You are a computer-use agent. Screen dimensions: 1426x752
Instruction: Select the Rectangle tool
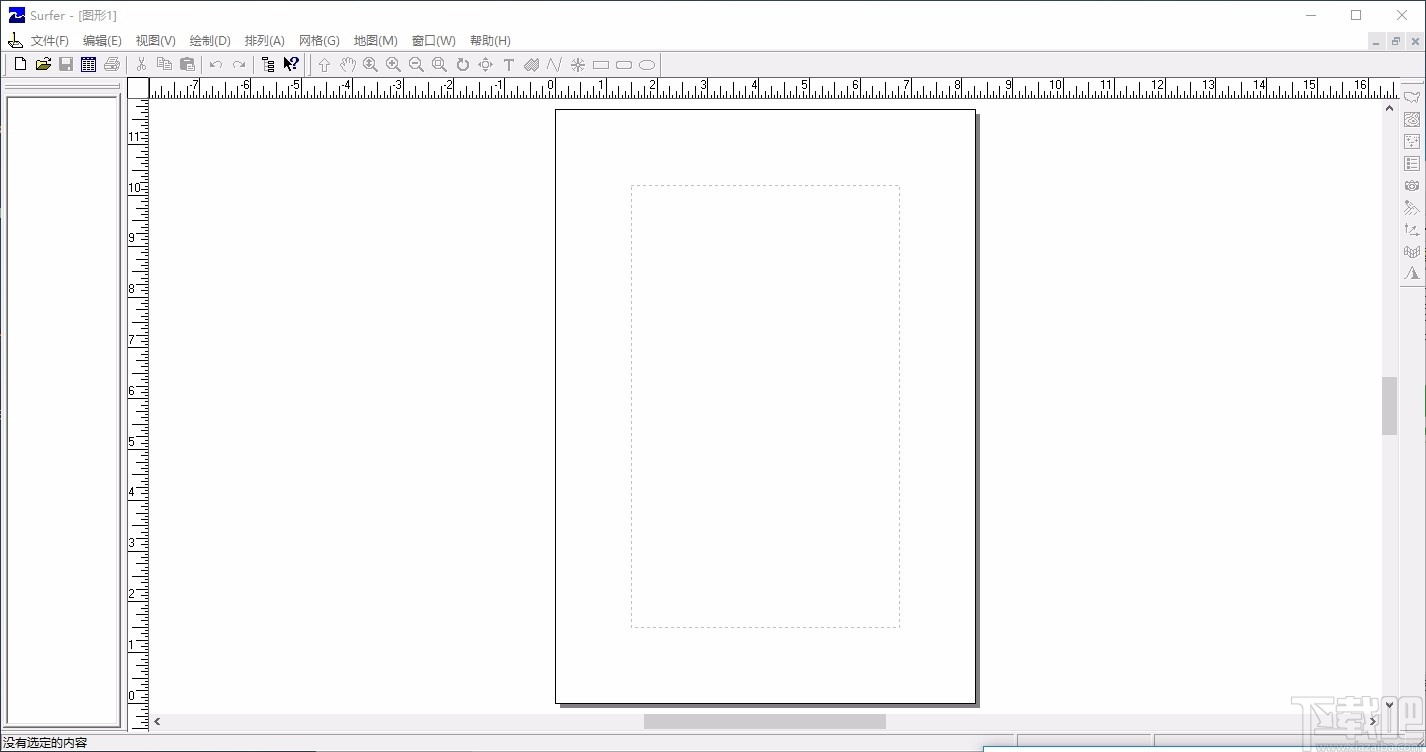tap(600, 65)
